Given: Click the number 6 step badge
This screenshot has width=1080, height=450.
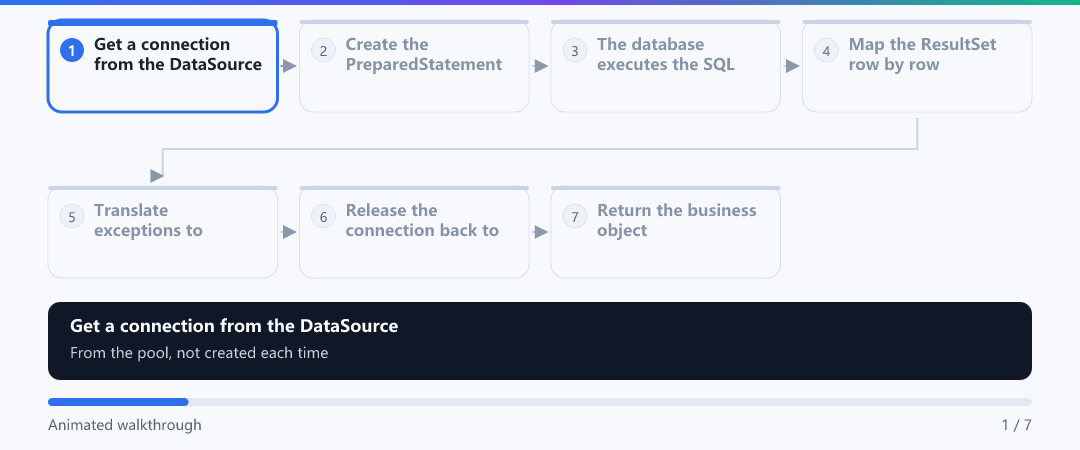Looking at the screenshot, I should point(323,216).
